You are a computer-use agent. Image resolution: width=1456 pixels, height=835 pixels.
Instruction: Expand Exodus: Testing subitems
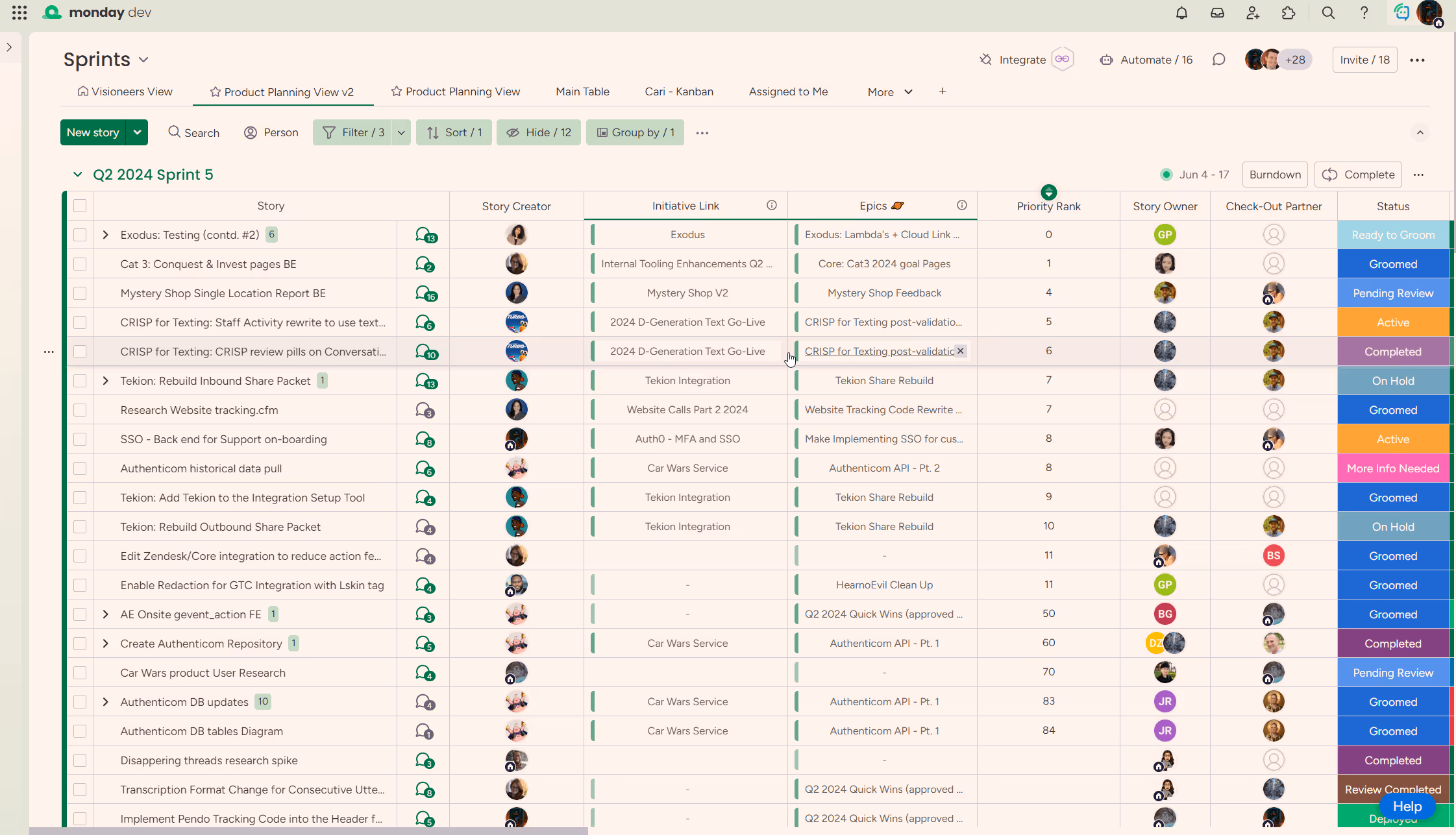coord(106,235)
